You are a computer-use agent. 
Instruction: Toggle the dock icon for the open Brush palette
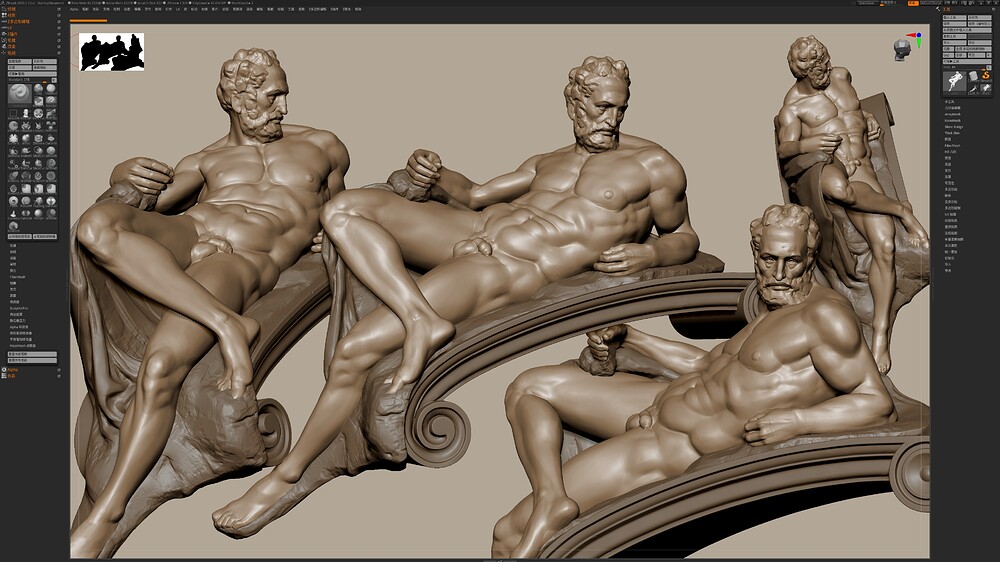(x=59, y=52)
